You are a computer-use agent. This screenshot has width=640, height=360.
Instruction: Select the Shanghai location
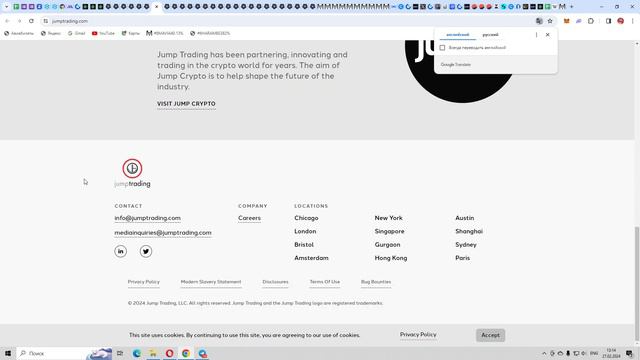(469, 231)
